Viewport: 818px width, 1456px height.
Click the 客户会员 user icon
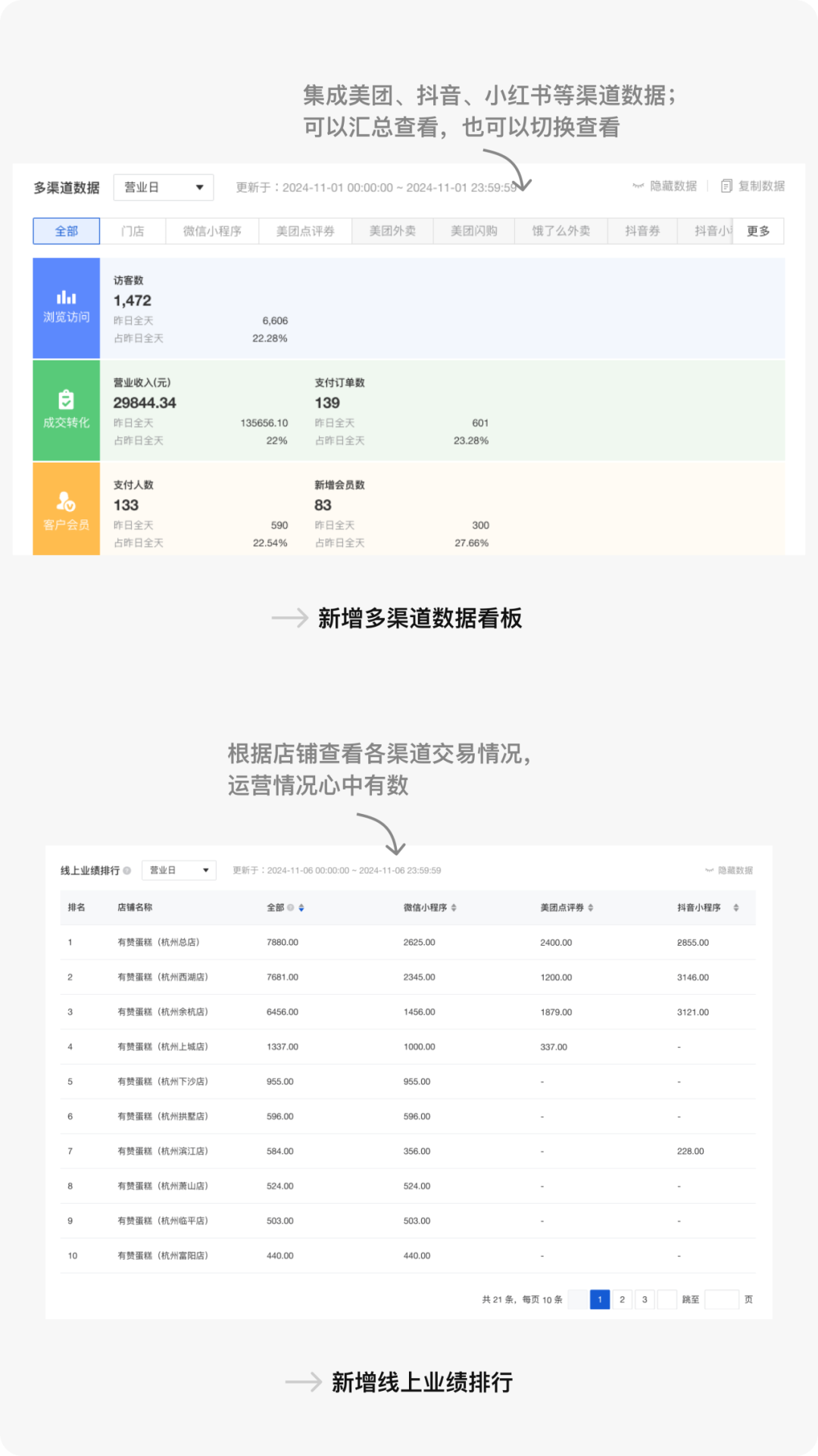(67, 501)
